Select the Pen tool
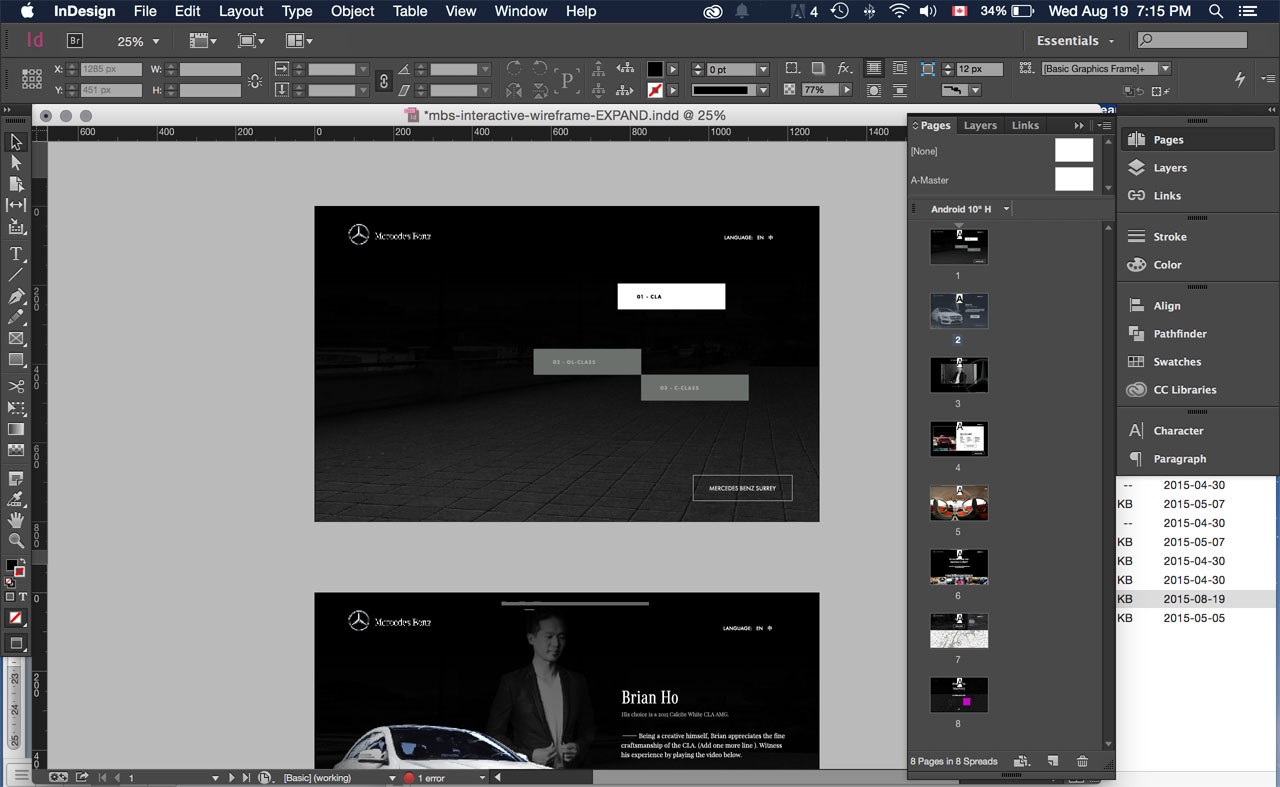 (x=16, y=297)
